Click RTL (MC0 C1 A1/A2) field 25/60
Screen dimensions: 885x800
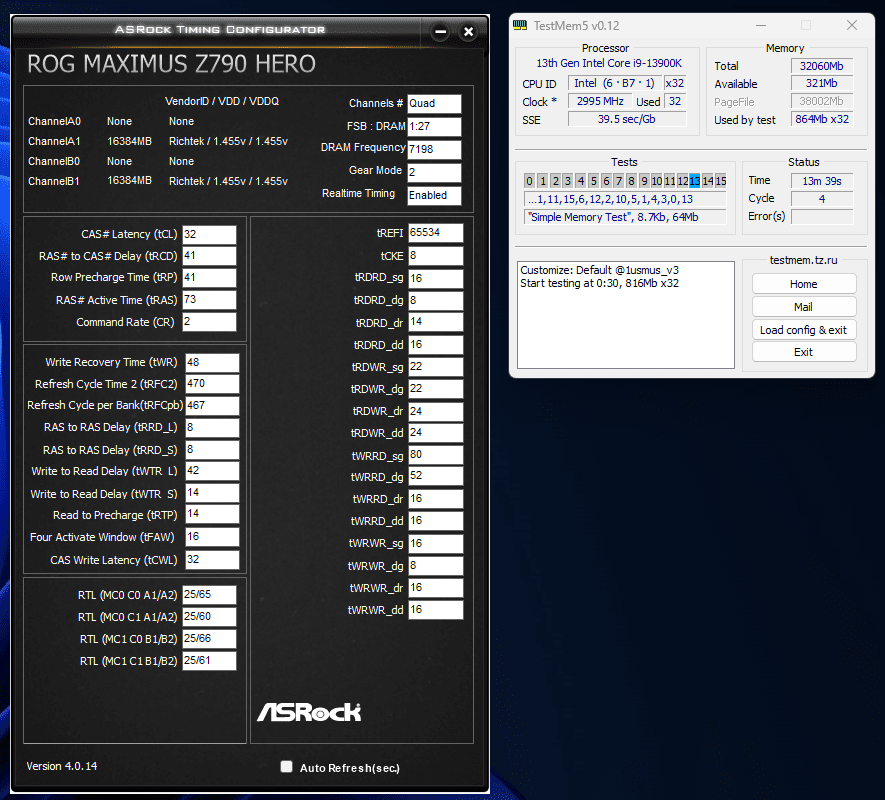tap(209, 617)
